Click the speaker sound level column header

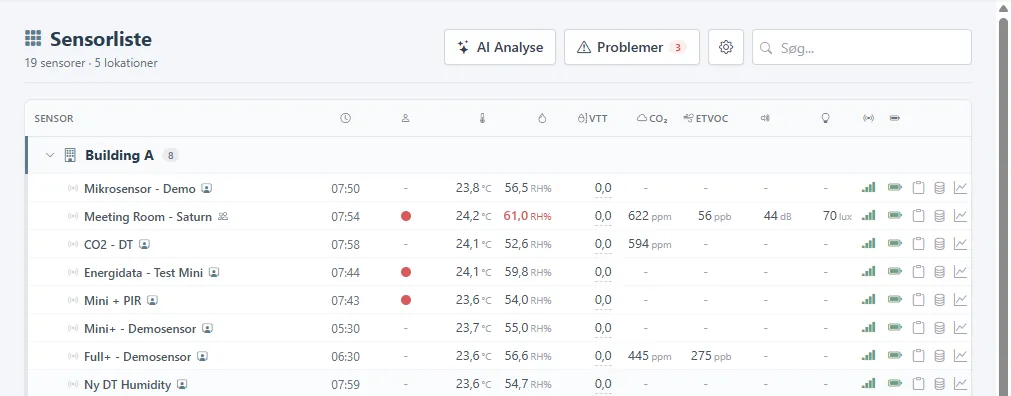(765, 118)
